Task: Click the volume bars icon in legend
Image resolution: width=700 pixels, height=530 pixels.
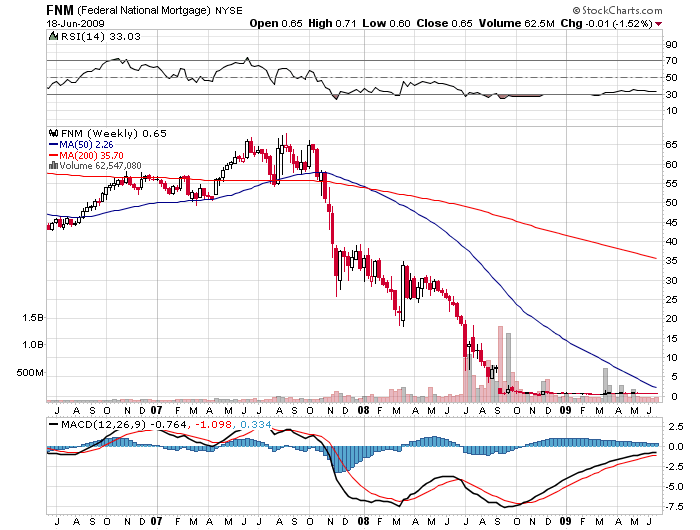Action: click(x=53, y=165)
